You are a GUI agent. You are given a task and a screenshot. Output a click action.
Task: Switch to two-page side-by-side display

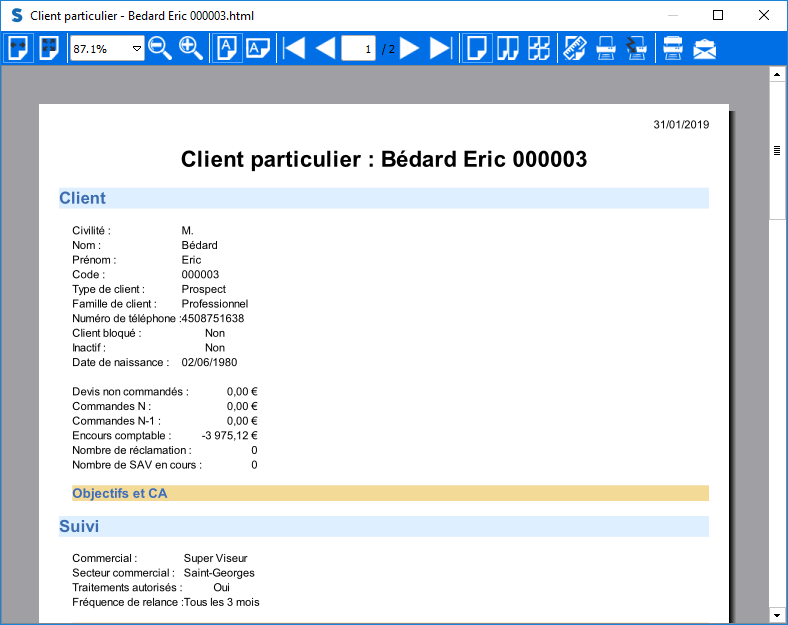point(508,48)
